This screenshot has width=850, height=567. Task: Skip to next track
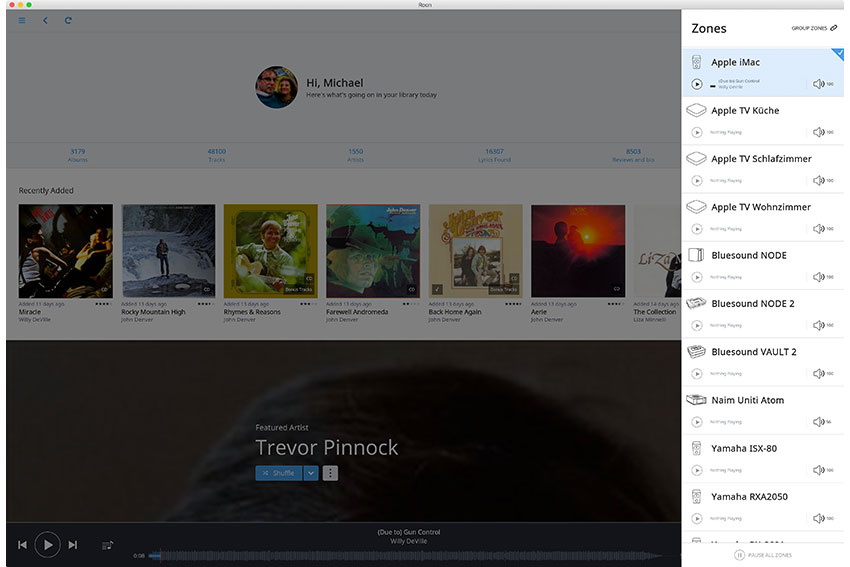point(73,545)
